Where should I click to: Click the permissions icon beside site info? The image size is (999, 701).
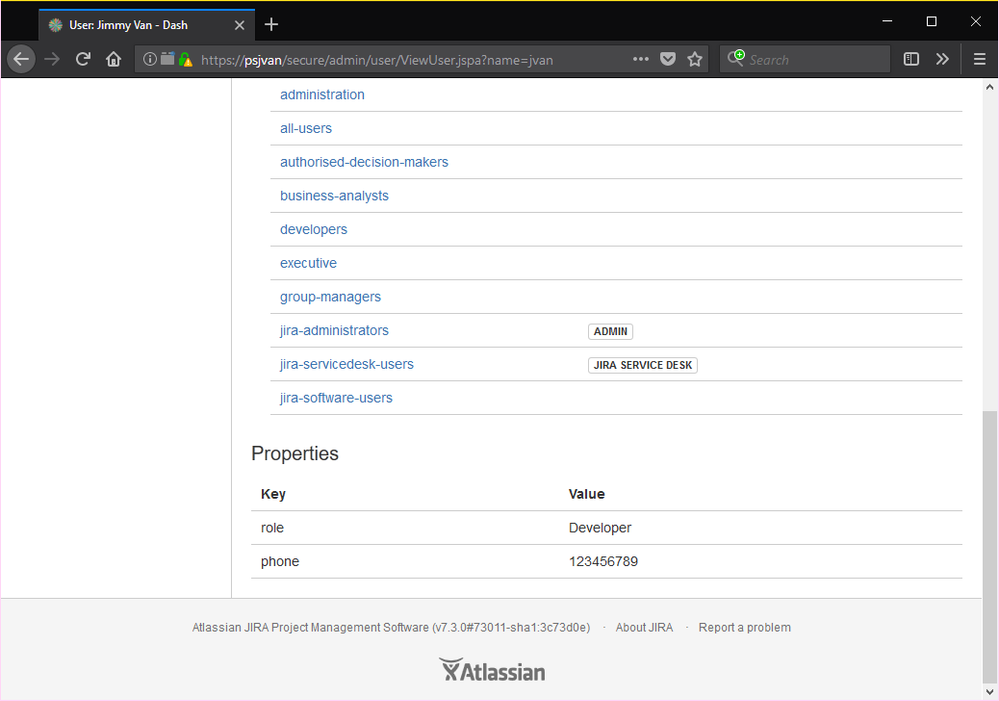pyautogui.click(x=168, y=59)
